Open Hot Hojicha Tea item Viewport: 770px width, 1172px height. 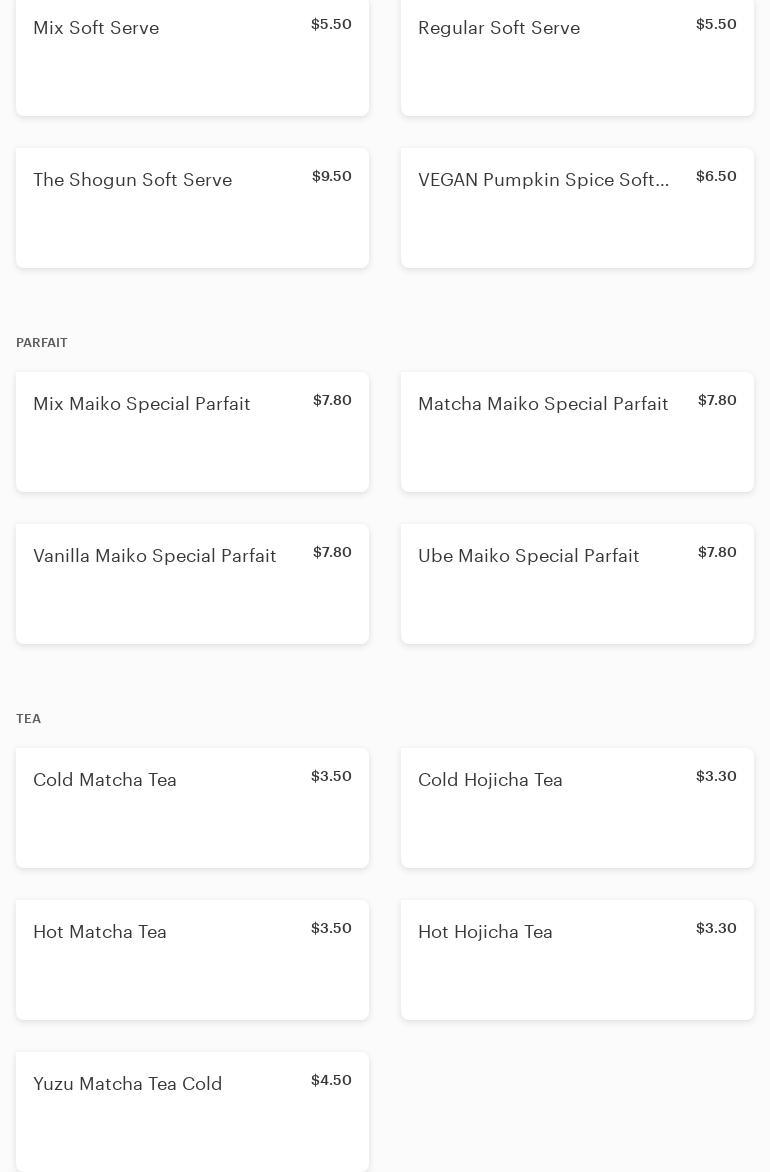577,960
